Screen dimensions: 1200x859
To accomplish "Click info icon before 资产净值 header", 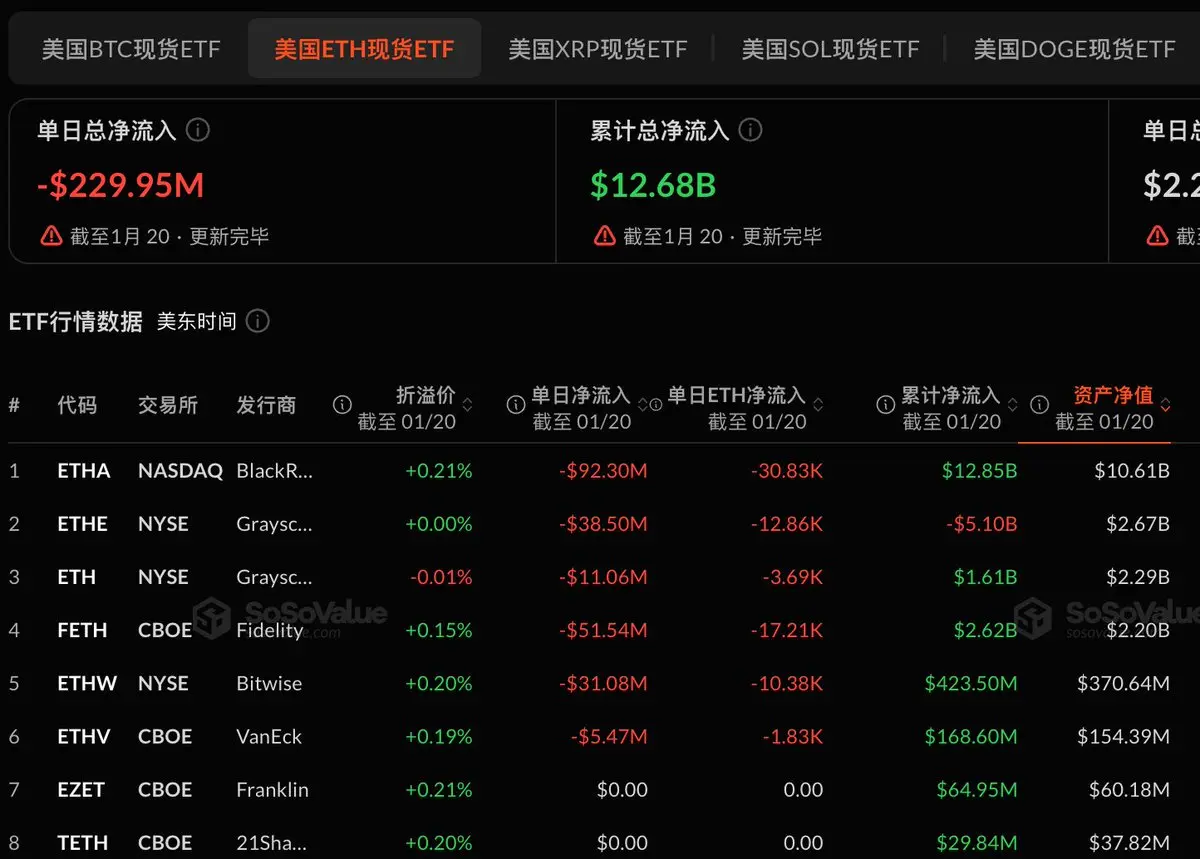I will click(1039, 405).
